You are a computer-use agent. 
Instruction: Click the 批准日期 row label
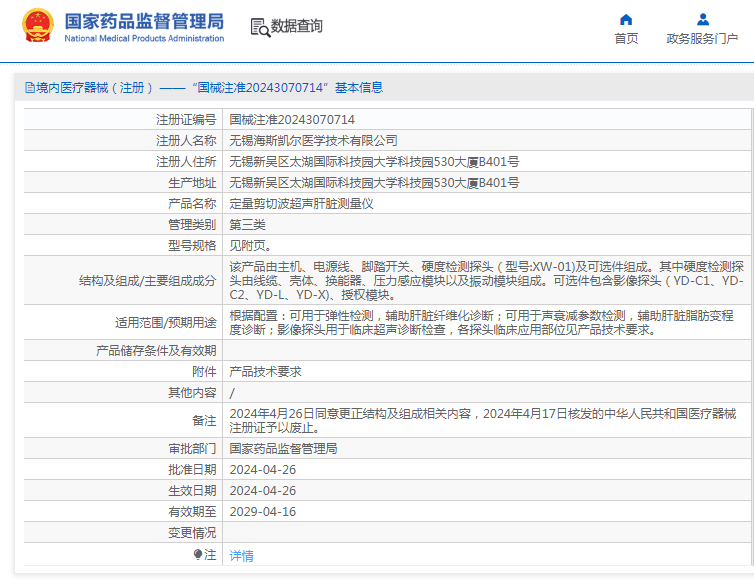click(192, 470)
